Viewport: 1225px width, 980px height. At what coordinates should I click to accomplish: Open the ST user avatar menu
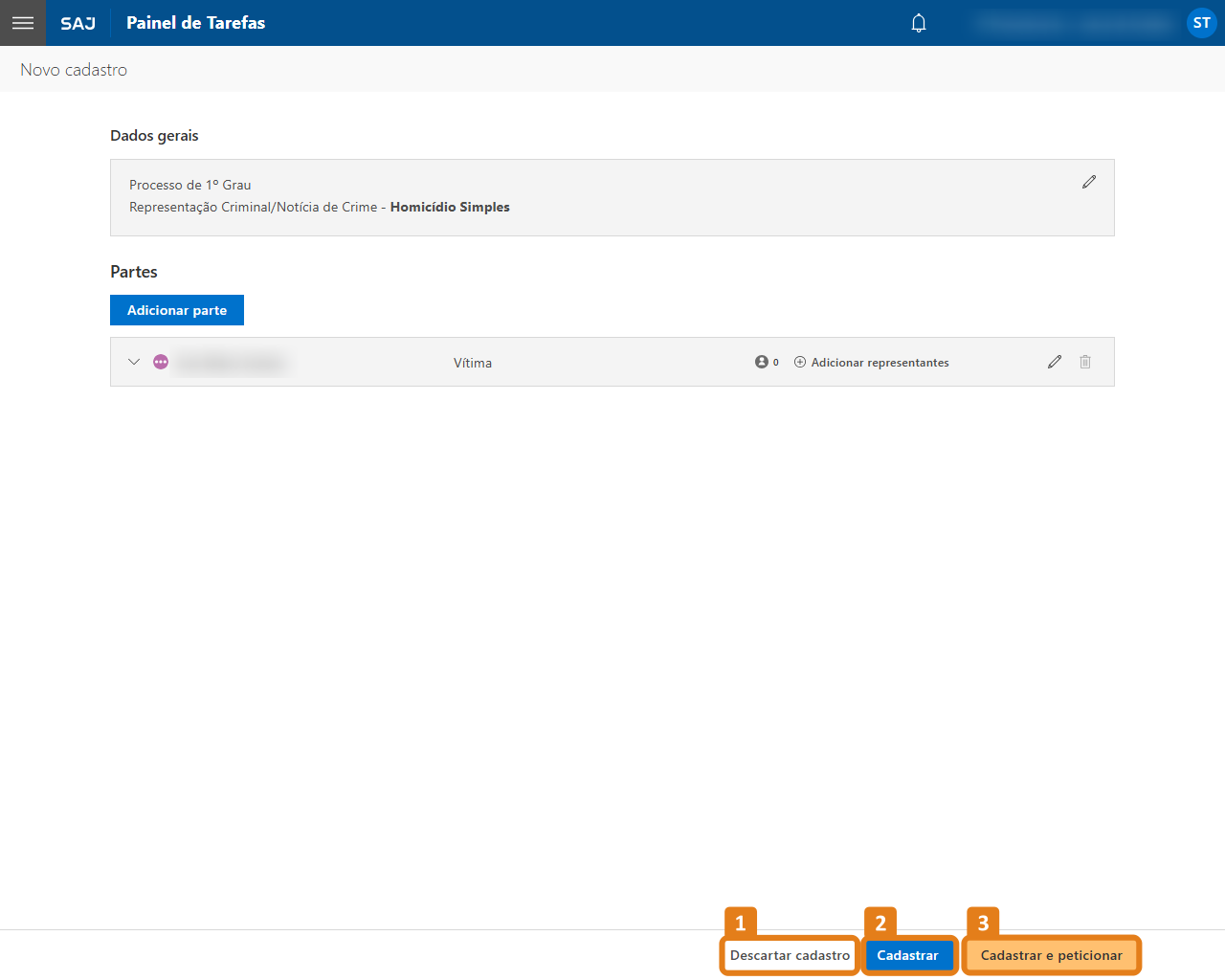pos(1201,23)
